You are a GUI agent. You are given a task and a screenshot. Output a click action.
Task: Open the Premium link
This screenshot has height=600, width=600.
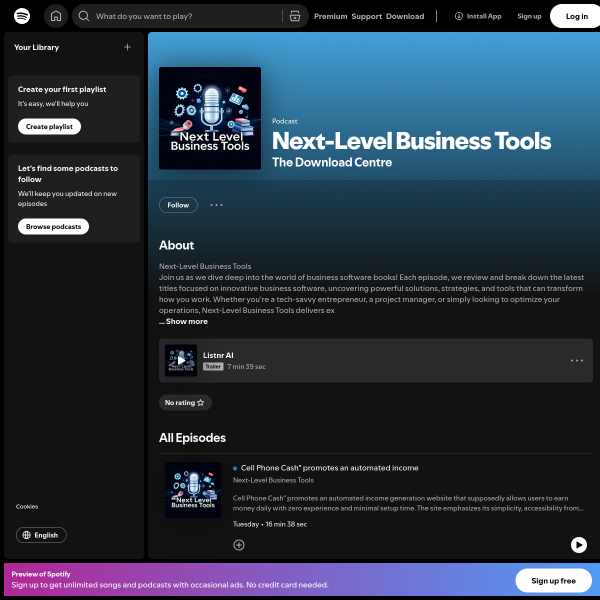click(x=331, y=16)
